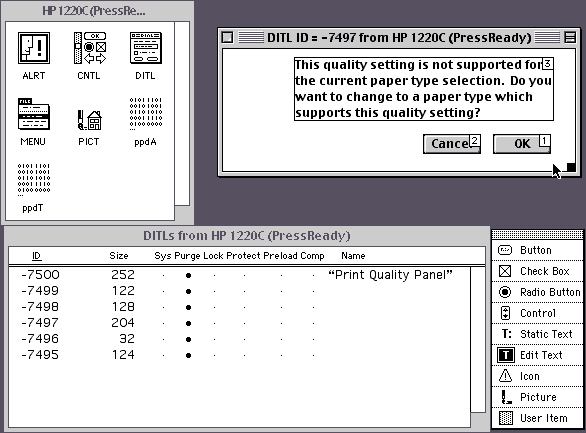Select the User Item palette item
The width and height of the screenshot is (586, 433).
[x=537, y=418]
